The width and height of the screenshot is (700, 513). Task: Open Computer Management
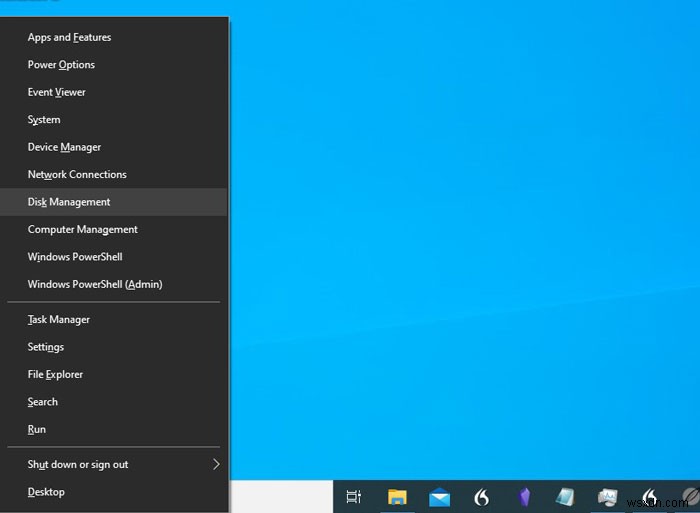coord(114,229)
